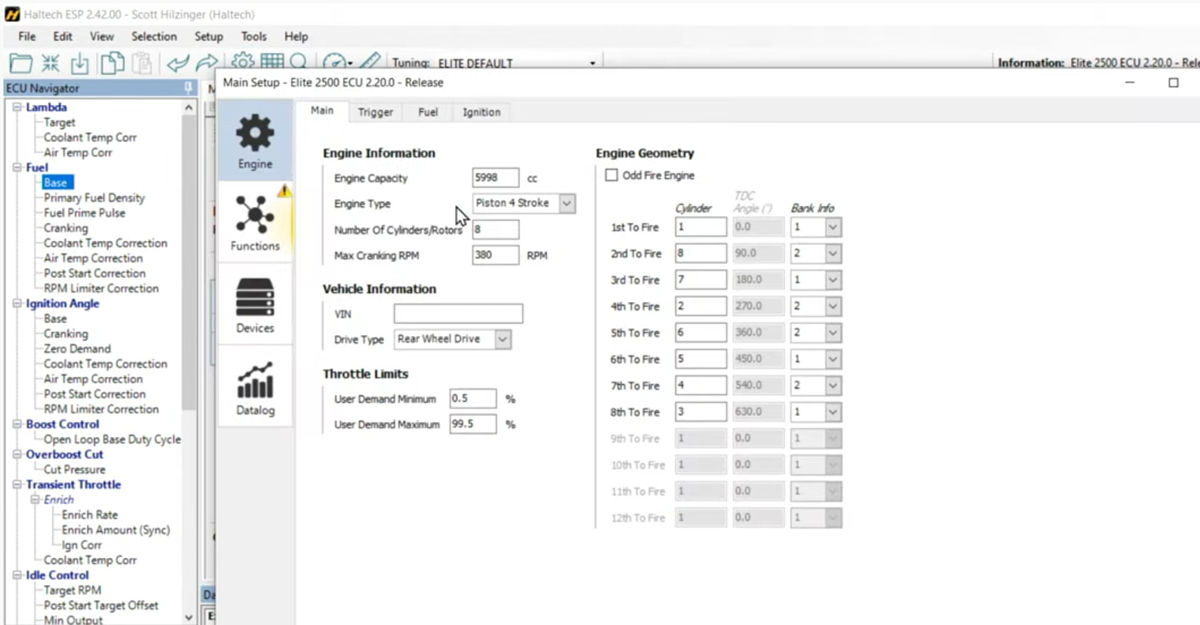Viewport: 1200px width, 625px height.
Task: Open the Functions setup section
Action: 255,222
